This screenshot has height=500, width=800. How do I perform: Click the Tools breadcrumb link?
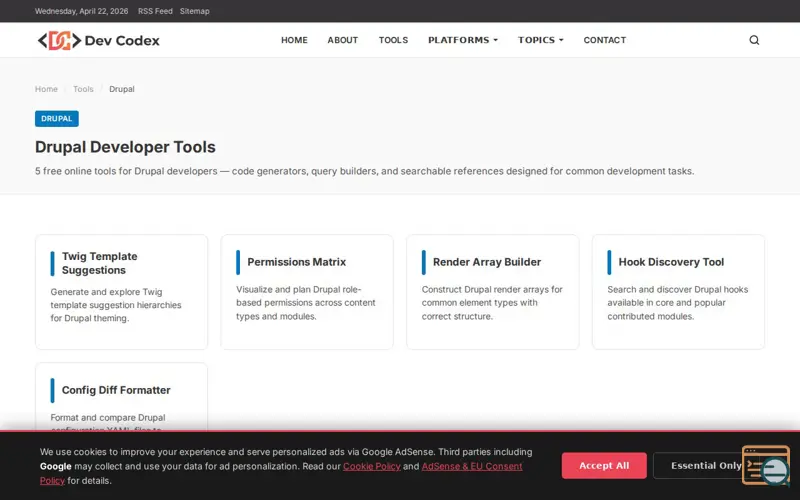pyautogui.click(x=83, y=89)
